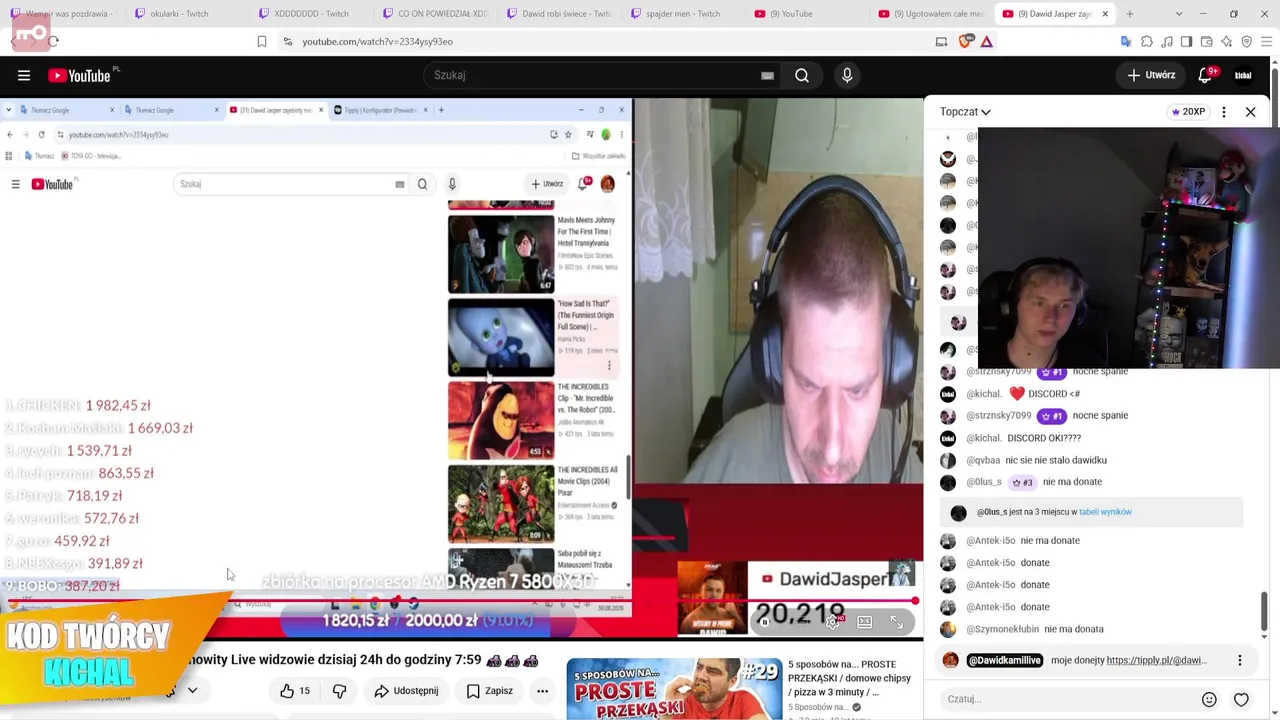Open more actions menu beside Zapisz
Viewport: 1280px width, 720px height.
point(542,691)
